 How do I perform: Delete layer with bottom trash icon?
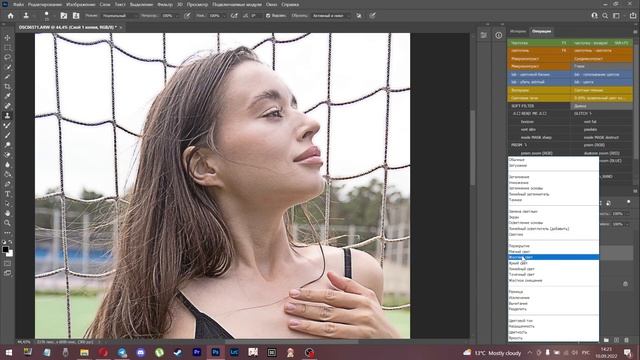[x=626, y=340]
